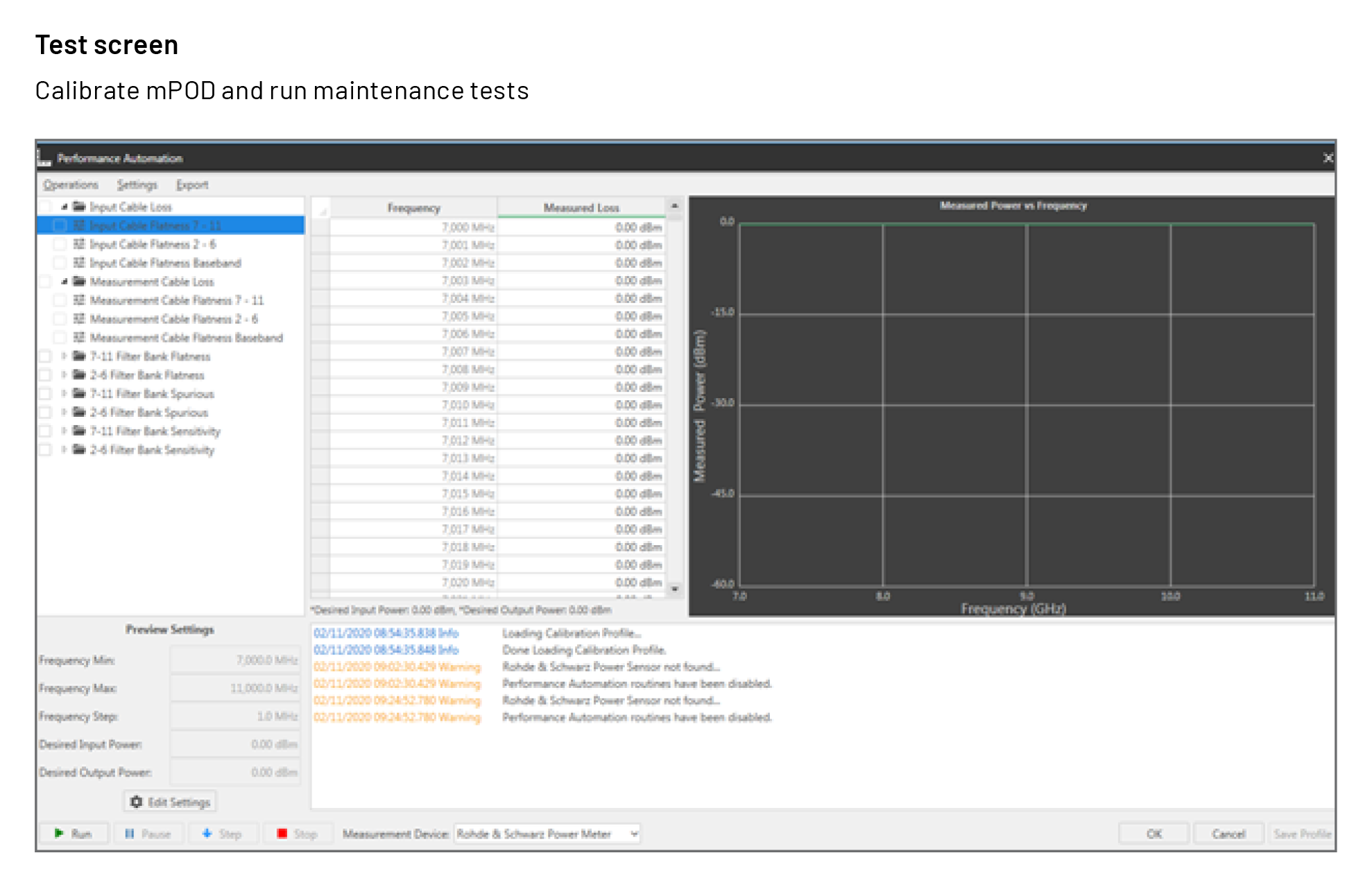This screenshot has height=887, width=1372.
Task: Click the Pause button
Action: click(148, 834)
